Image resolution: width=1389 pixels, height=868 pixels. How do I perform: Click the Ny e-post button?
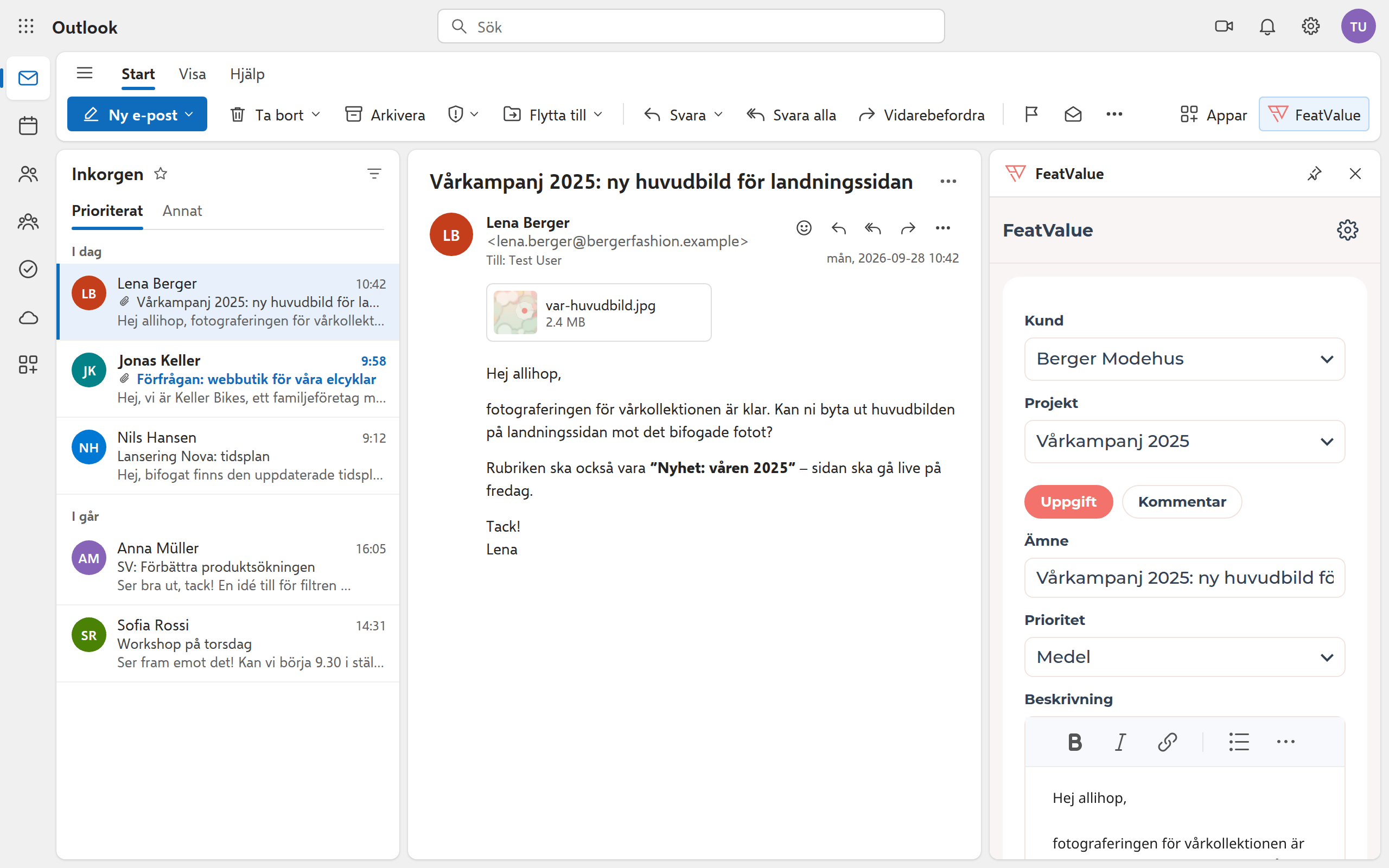pyautogui.click(x=137, y=114)
